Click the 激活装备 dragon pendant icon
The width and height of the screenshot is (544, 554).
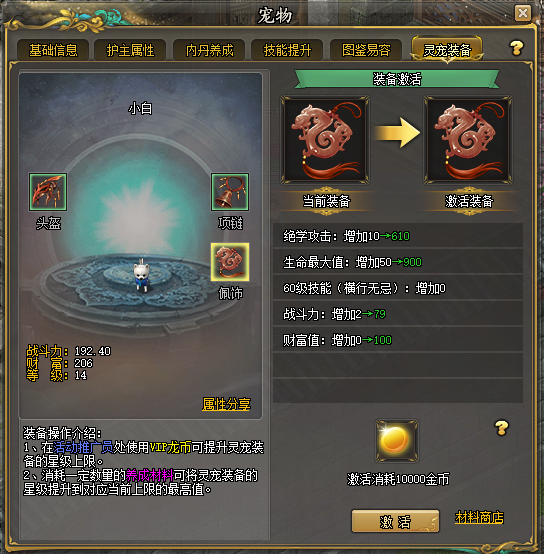tap(468, 140)
